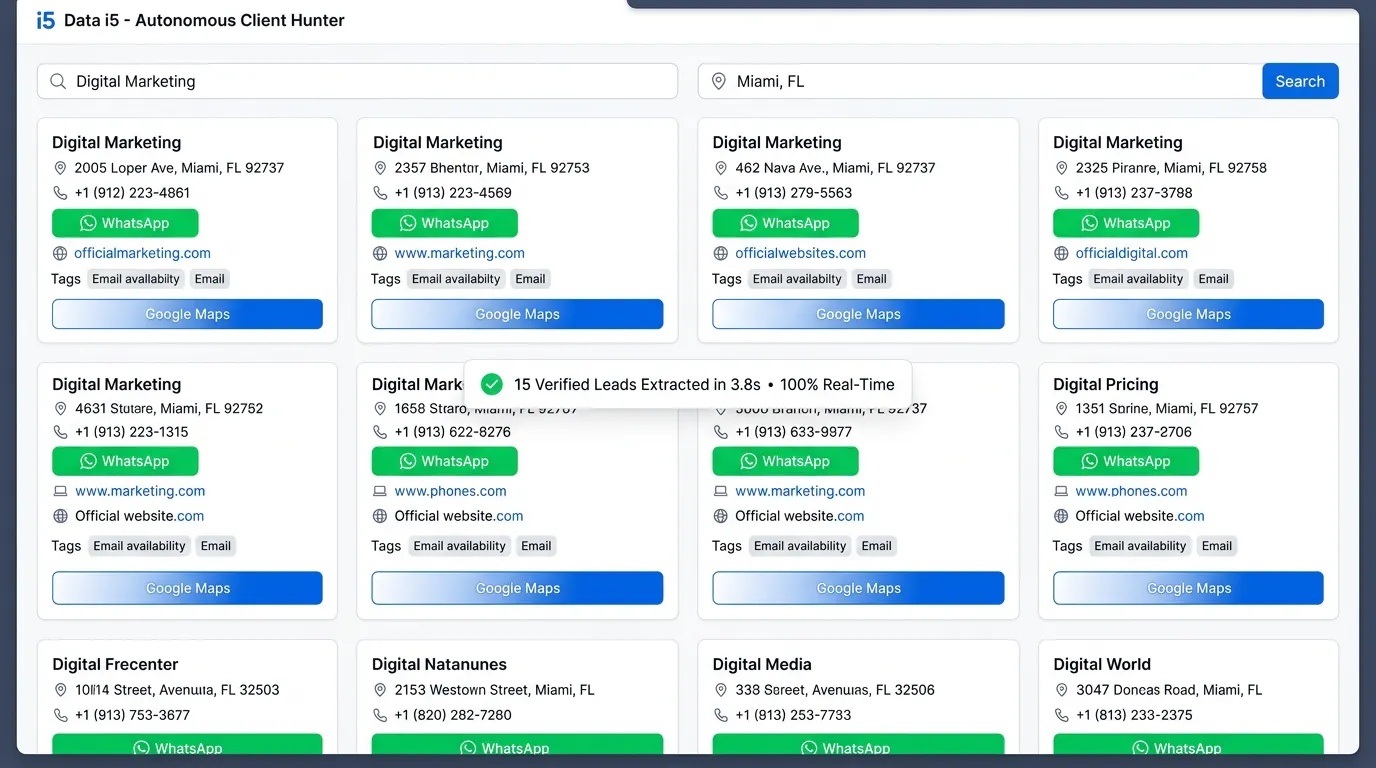The image size is (1376, 768).
Task: Click the map pin beside 2325 Piranre
Action: (x=1061, y=168)
